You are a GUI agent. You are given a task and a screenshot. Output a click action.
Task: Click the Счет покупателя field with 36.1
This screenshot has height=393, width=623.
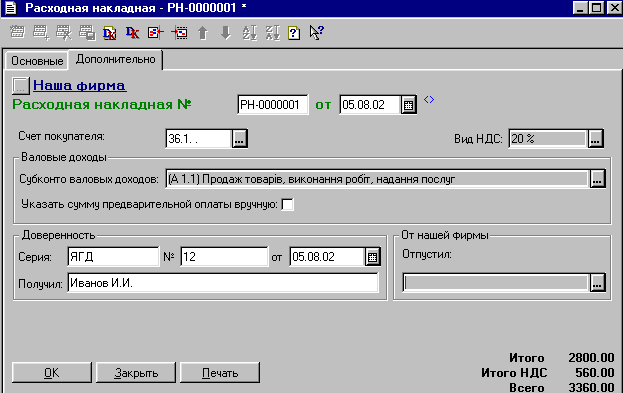(x=199, y=139)
